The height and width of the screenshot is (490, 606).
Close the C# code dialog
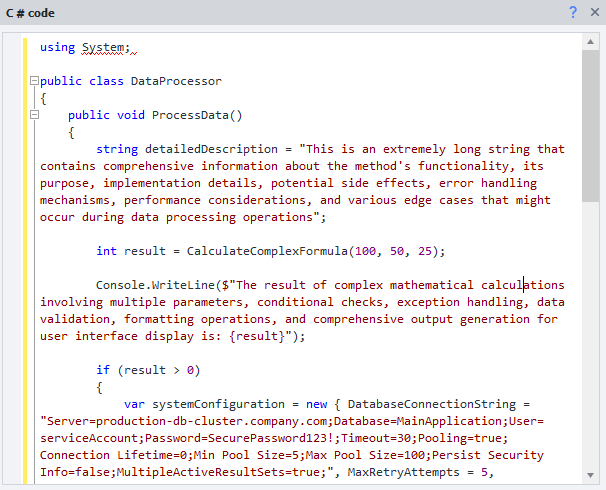[593, 12]
